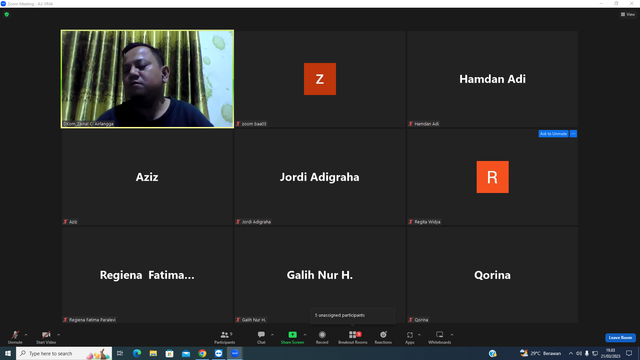
Task: Open TeamViewer icon on taskbar
Action: (219, 353)
